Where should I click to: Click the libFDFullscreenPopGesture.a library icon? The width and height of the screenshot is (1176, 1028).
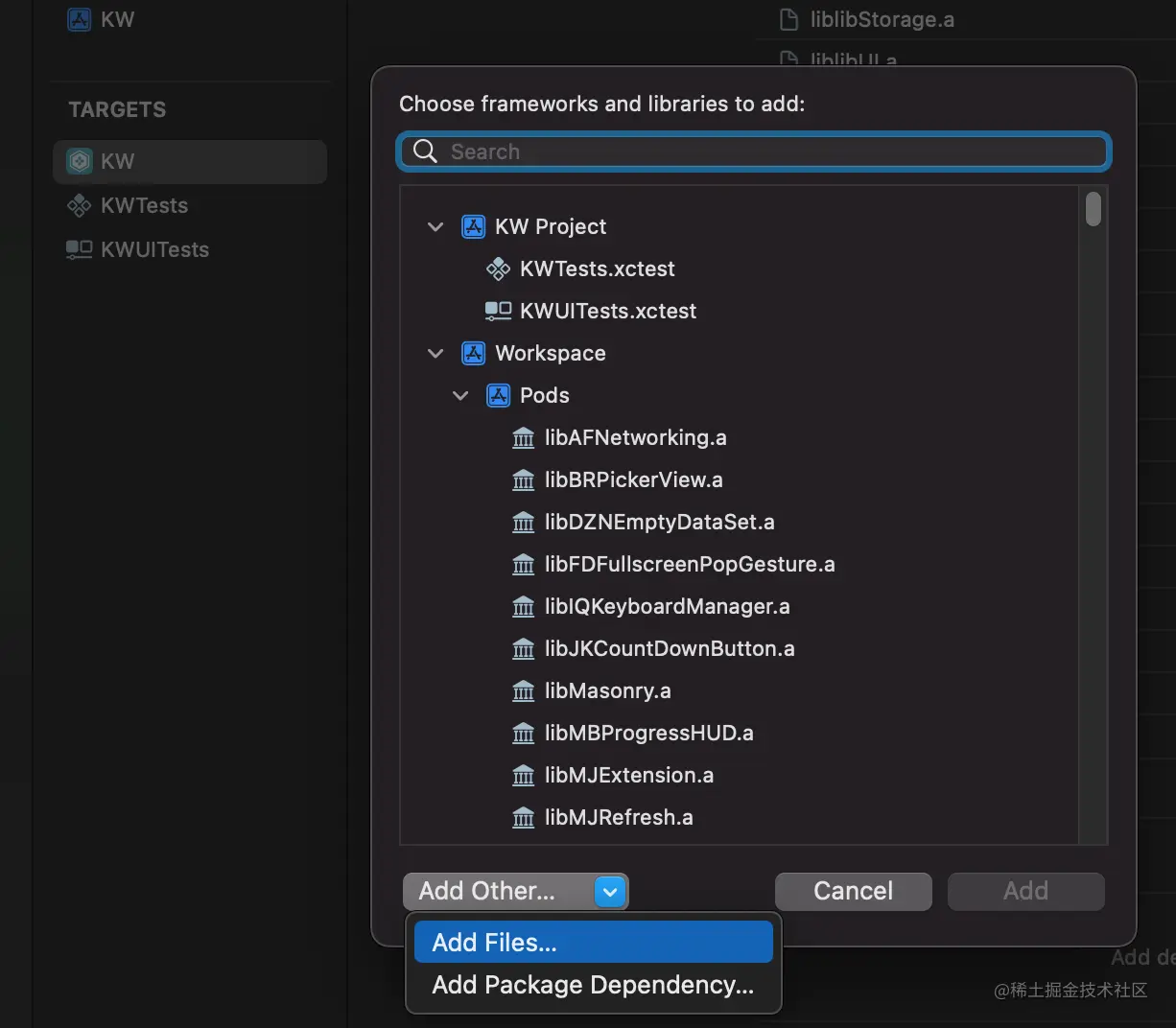524,565
